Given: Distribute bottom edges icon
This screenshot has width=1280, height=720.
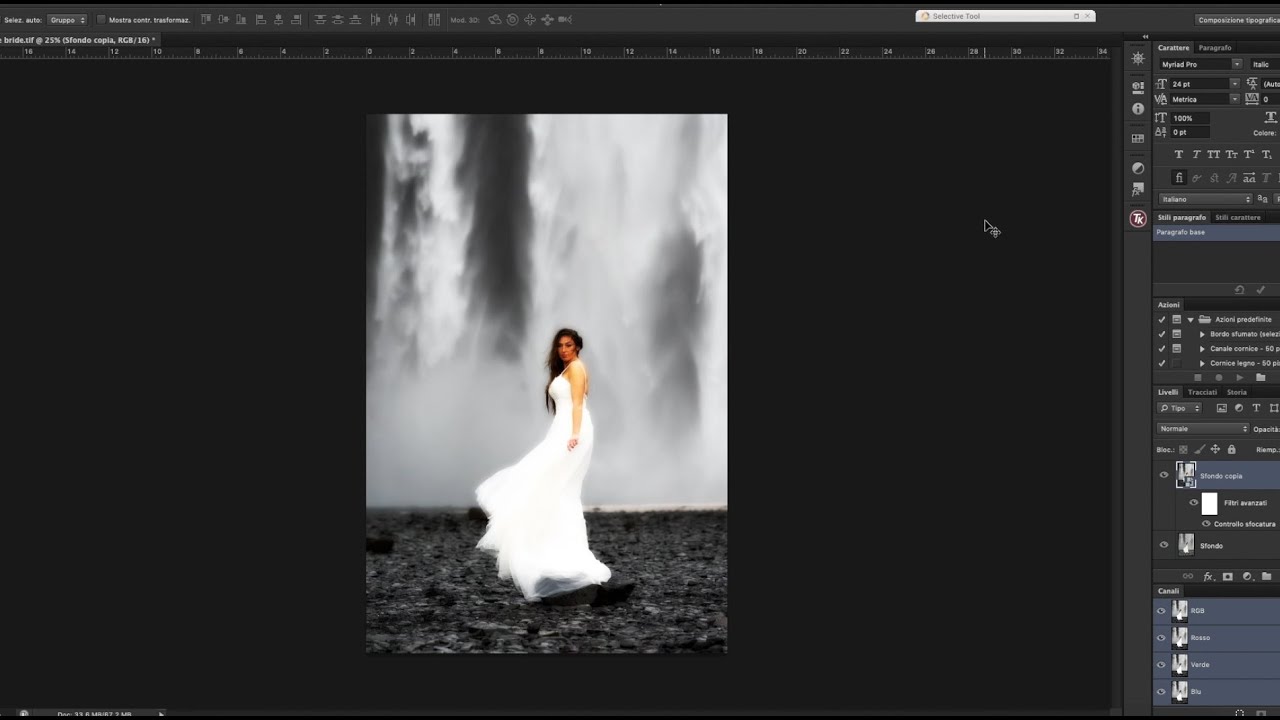Looking at the screenshot, I should point(356,19).
